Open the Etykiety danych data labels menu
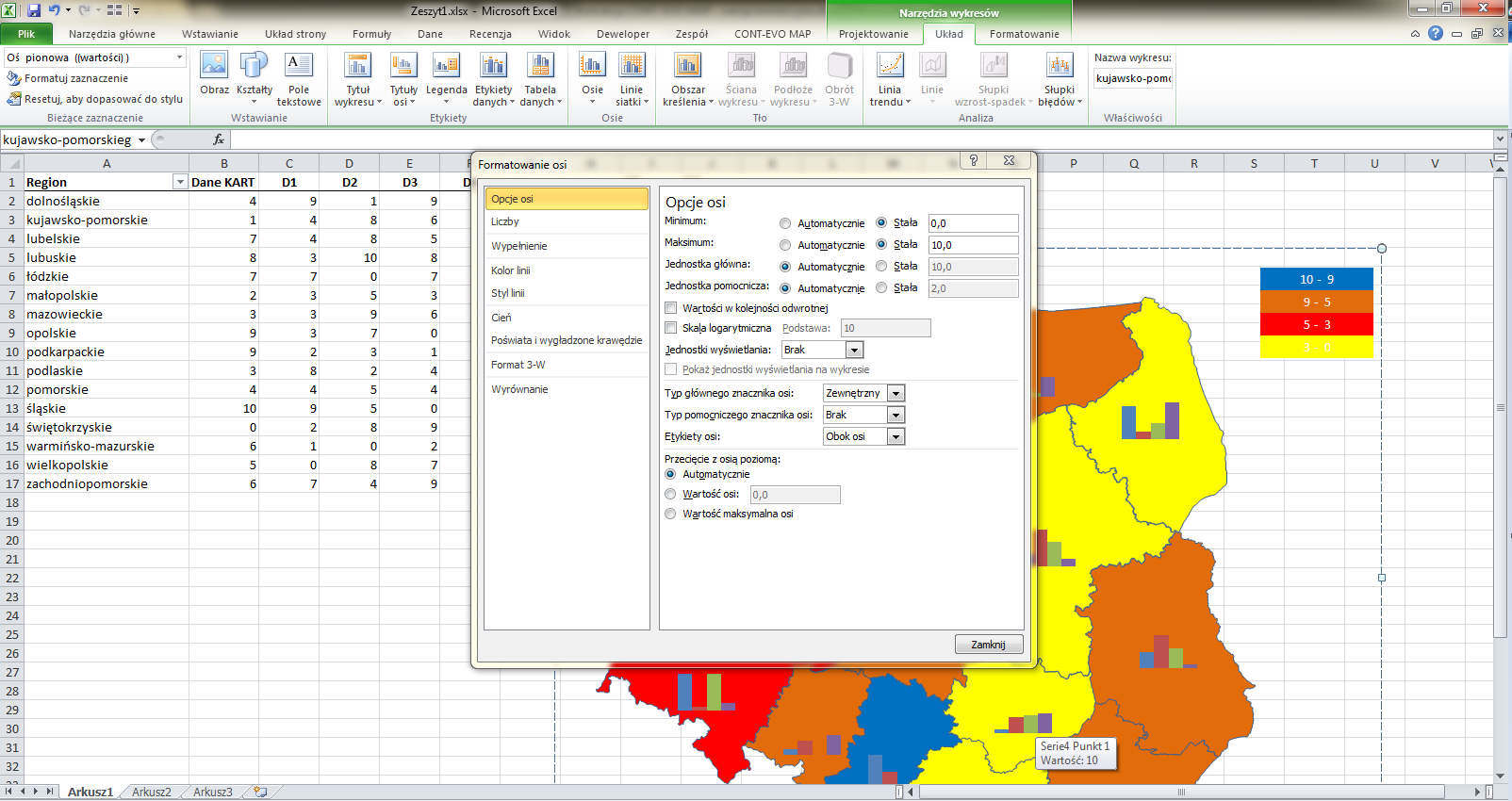 pos(493,79)
